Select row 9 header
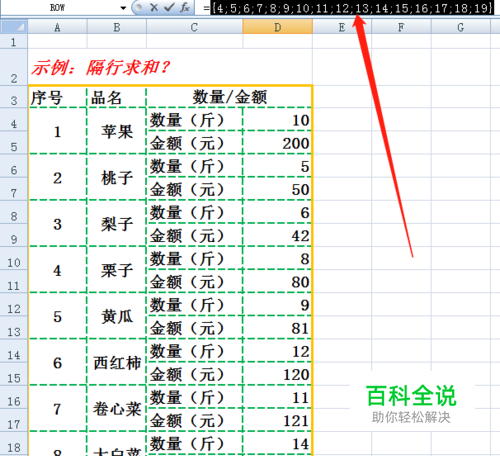 point(14,235)
